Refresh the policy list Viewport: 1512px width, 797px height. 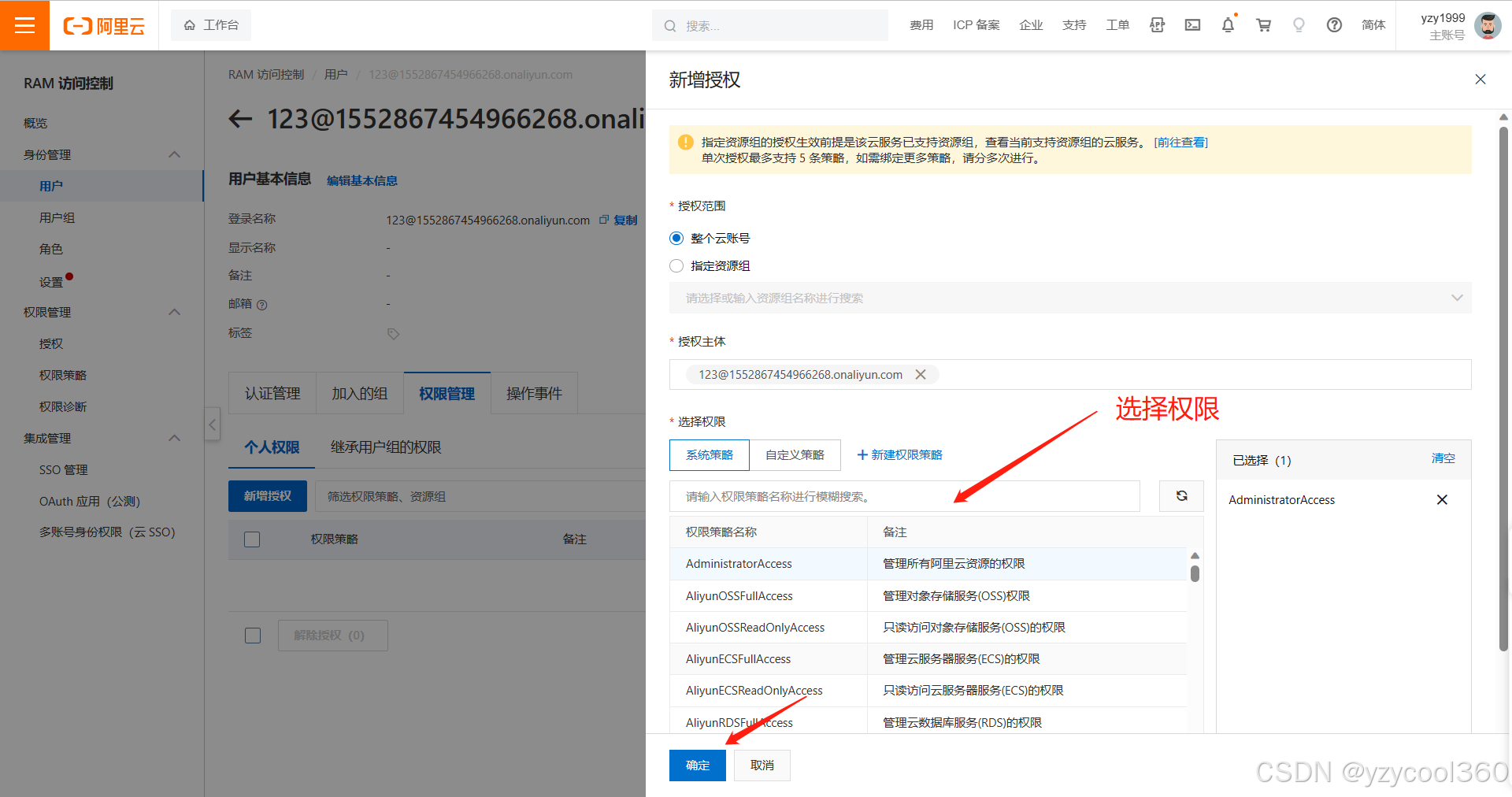pyautogui.click(x=1181, y=496)
